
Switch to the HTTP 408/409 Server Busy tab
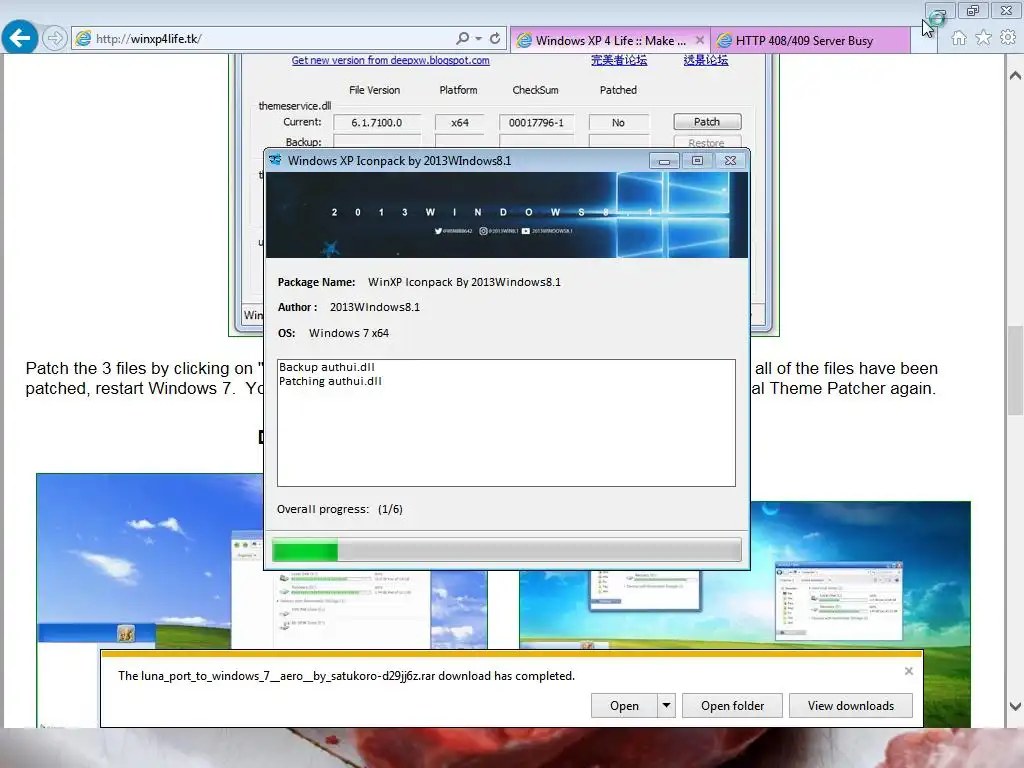coord(810,40)
